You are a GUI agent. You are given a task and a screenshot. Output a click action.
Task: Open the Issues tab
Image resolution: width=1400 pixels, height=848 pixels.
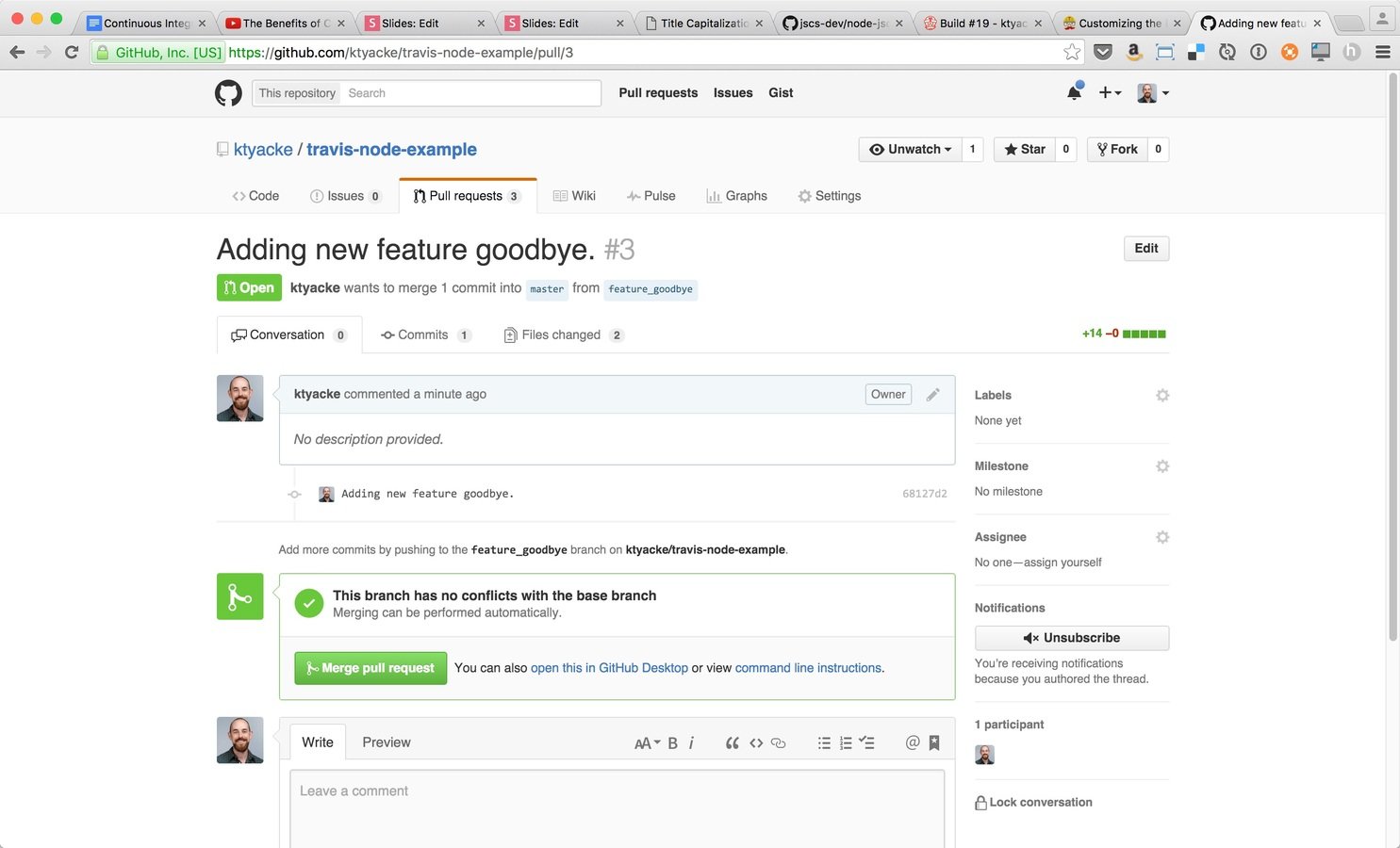tap(345, 196)
